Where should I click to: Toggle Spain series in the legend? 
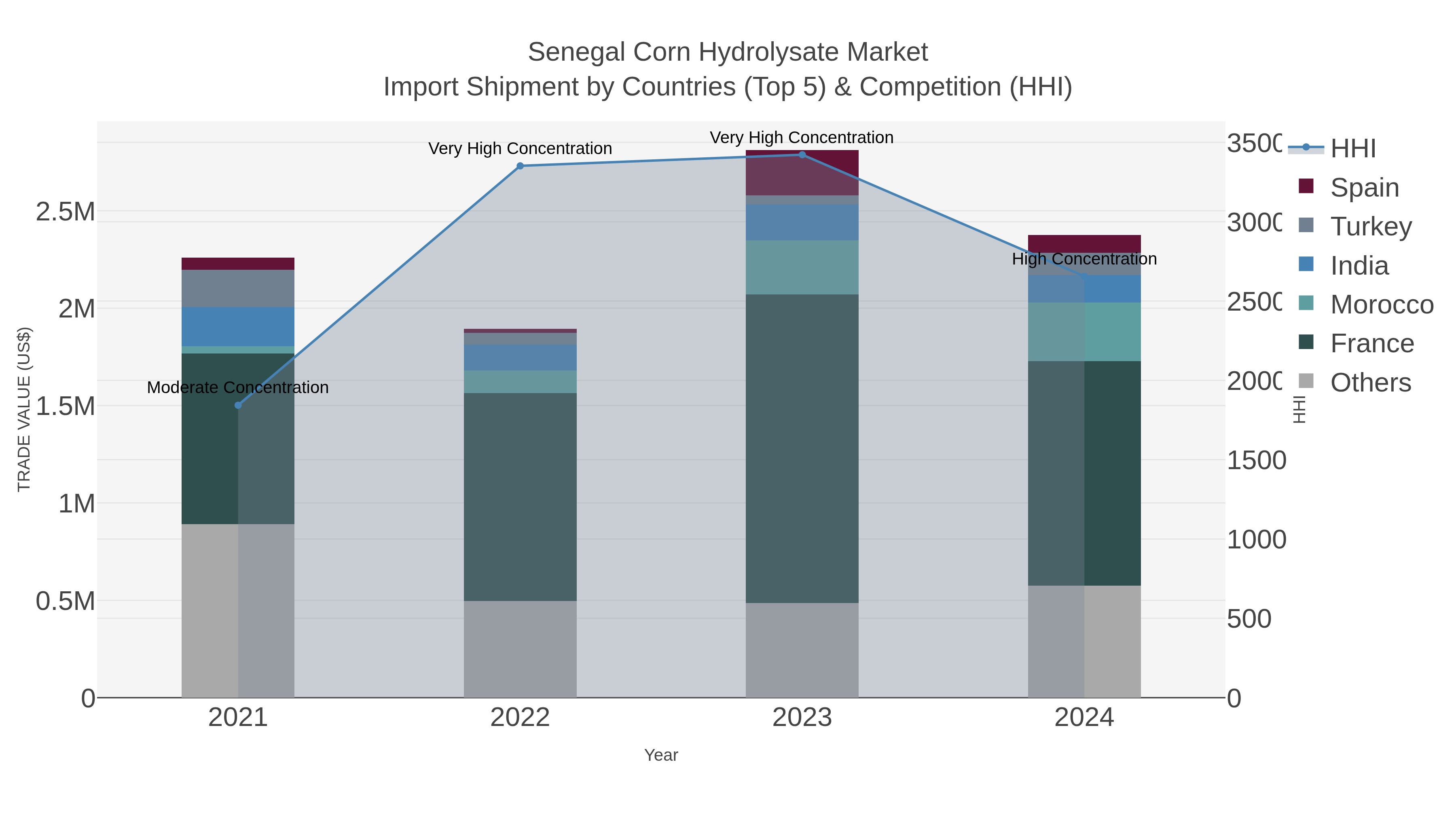[x=1348, y=187]
